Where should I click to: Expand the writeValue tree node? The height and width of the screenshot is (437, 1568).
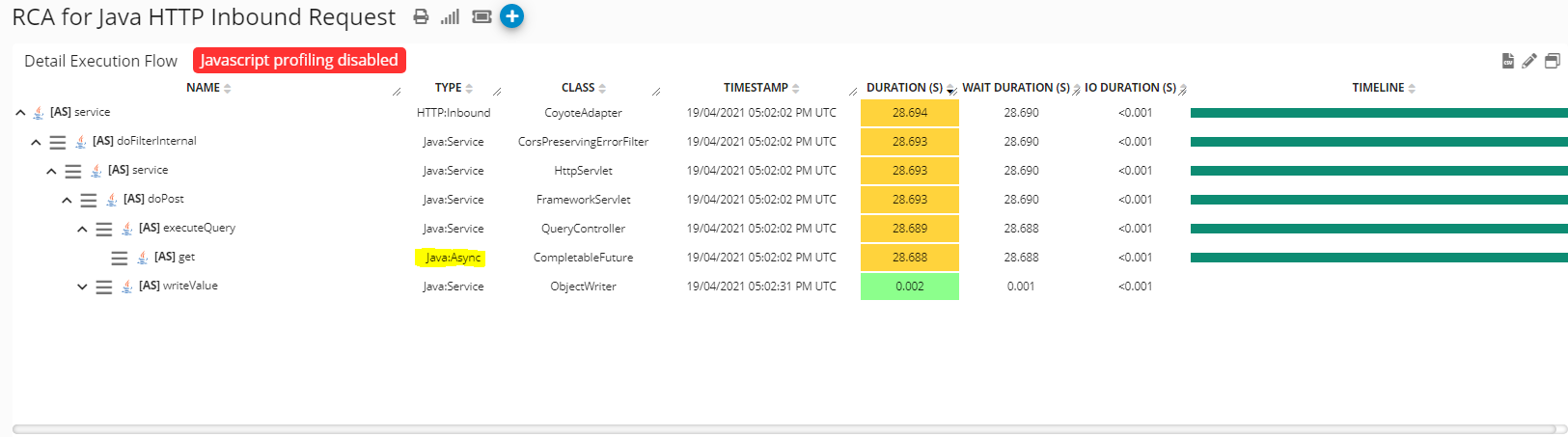[82, 287]
